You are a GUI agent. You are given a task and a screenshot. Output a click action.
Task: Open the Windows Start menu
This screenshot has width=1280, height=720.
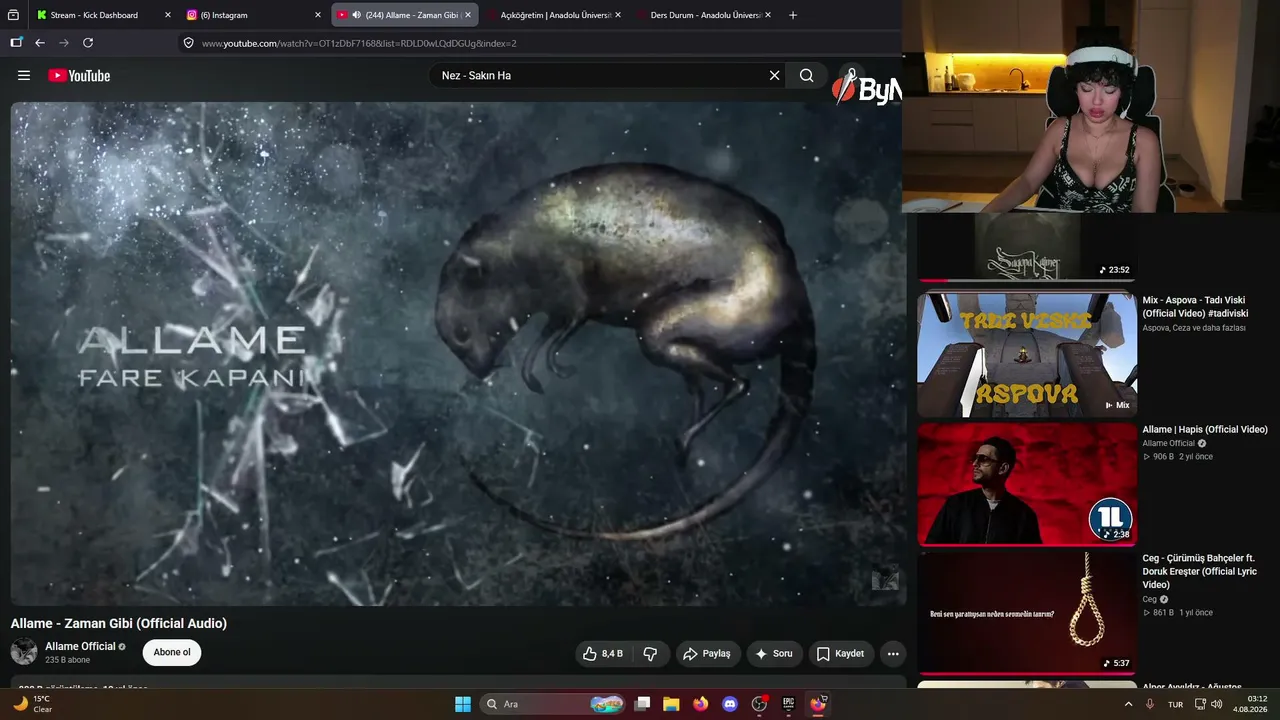463,704
